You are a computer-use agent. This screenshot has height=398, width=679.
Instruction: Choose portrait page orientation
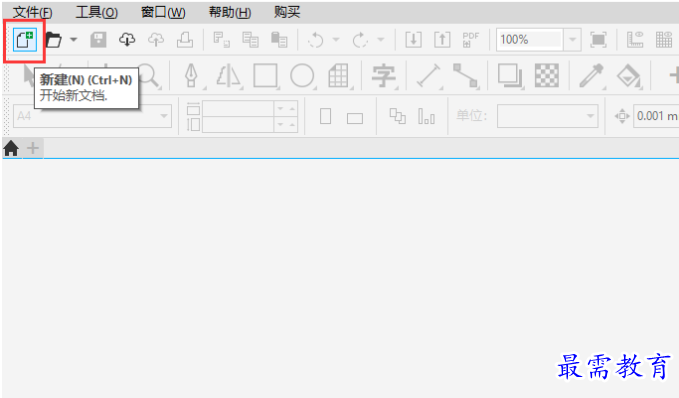[x=326, y=116]
